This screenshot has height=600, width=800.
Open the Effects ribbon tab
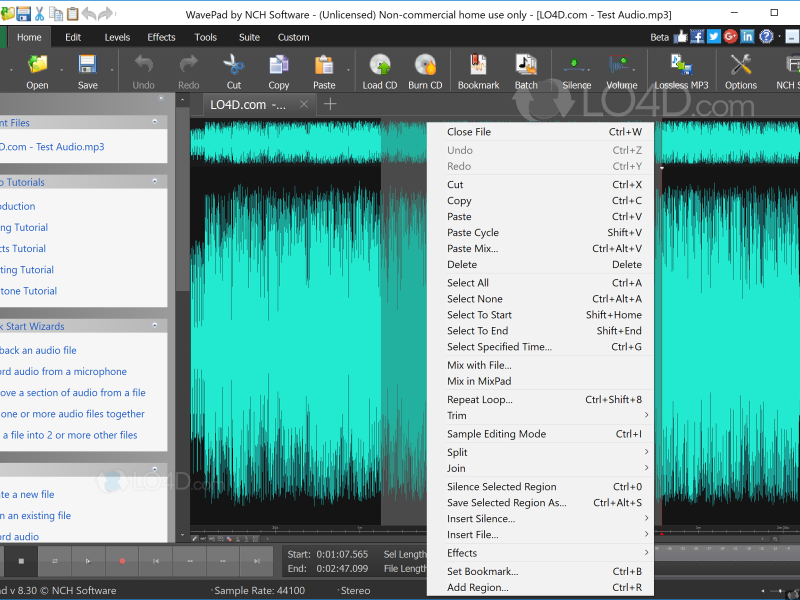161,37
